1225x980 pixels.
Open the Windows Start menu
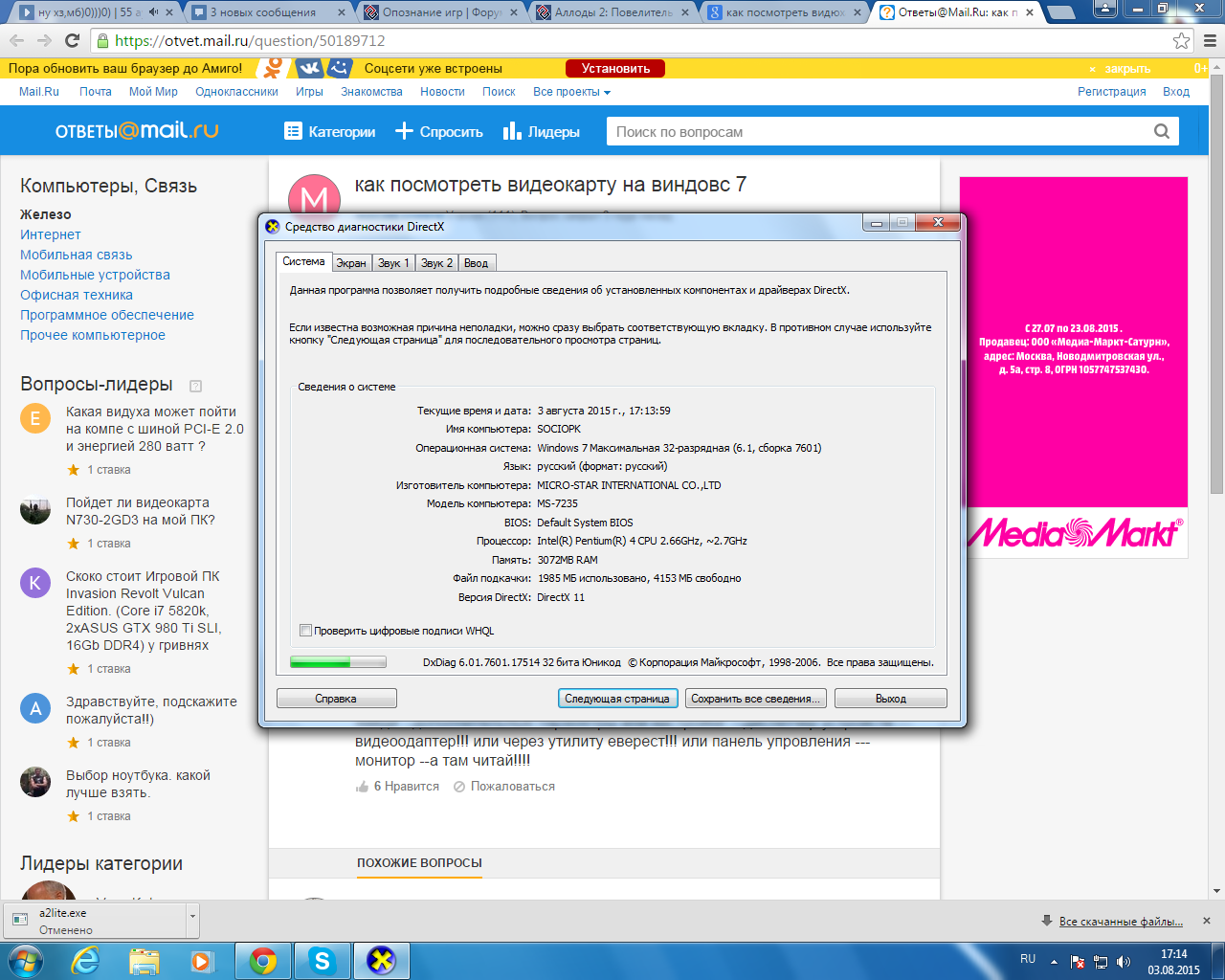coord(26,960)
